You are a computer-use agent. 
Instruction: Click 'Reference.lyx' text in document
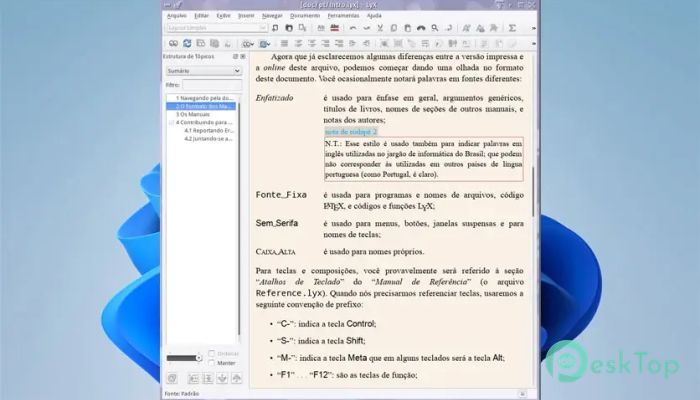point(289,293)
